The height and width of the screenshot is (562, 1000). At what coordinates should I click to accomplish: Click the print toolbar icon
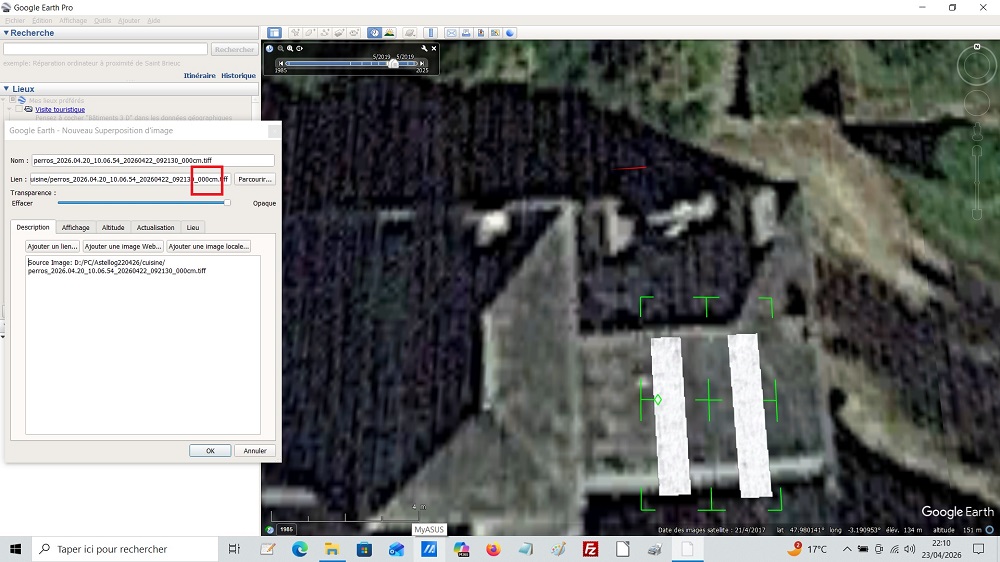point(466,33)
